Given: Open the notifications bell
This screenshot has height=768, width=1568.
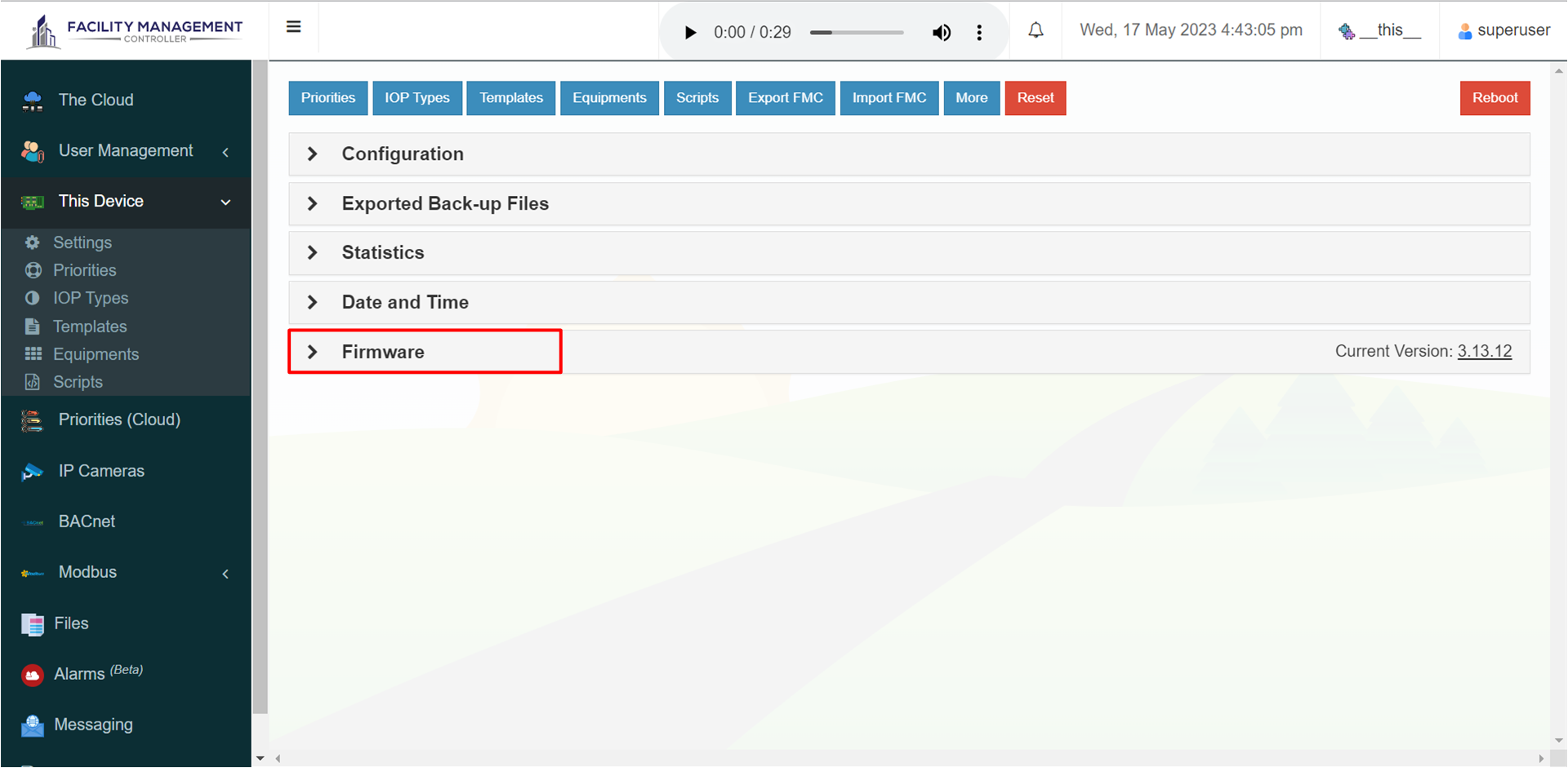Looking at the screenshot, I should coord(1036,30).
